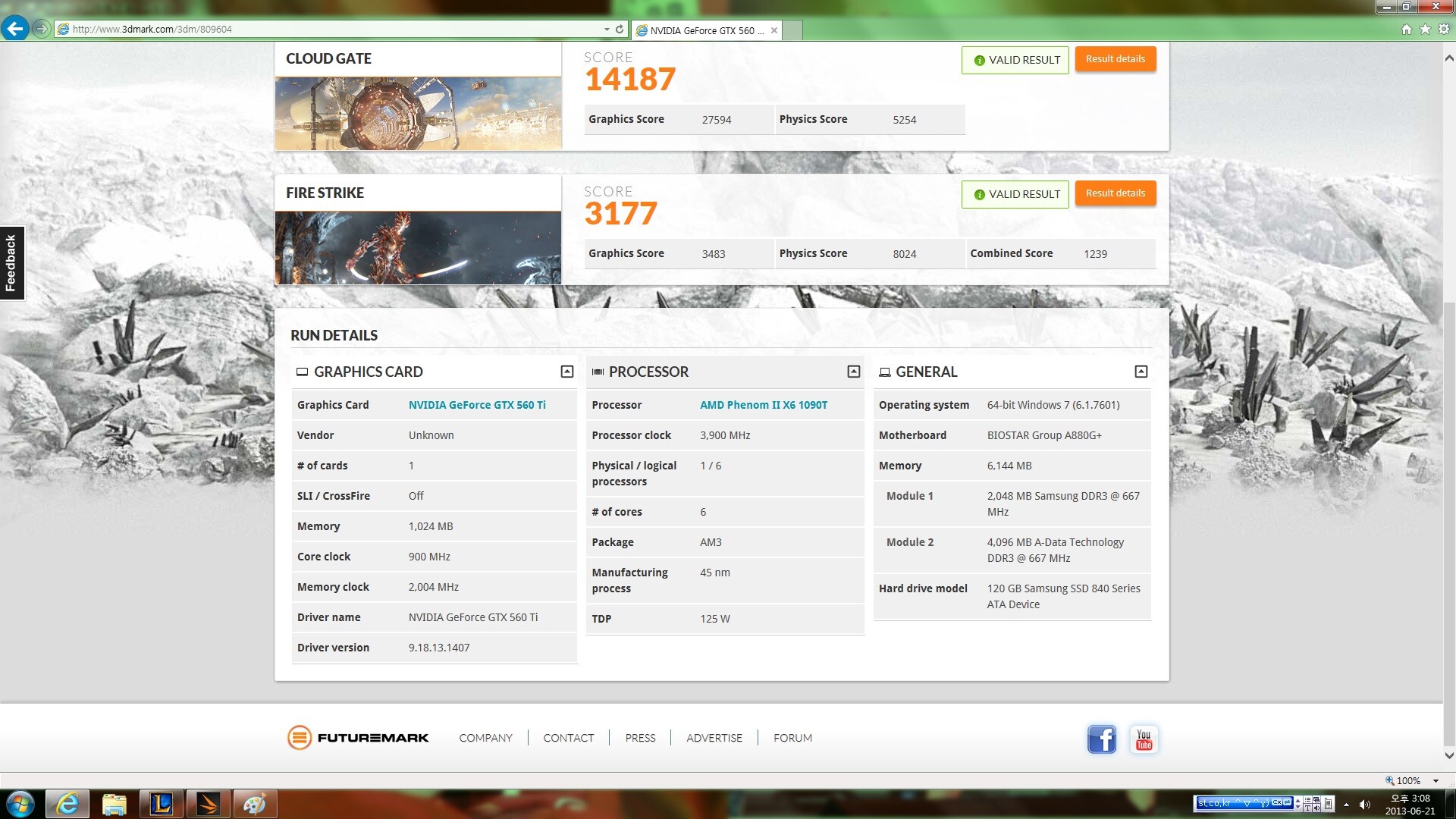The height and width of the screenshot is (819, 1456).
Task: Collapse the General panel
Action: point(1141,372)
